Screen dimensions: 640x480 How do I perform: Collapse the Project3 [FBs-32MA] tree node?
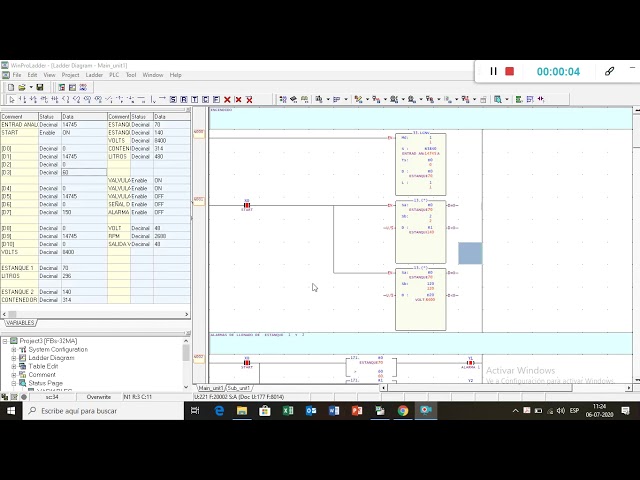point(5,341)
